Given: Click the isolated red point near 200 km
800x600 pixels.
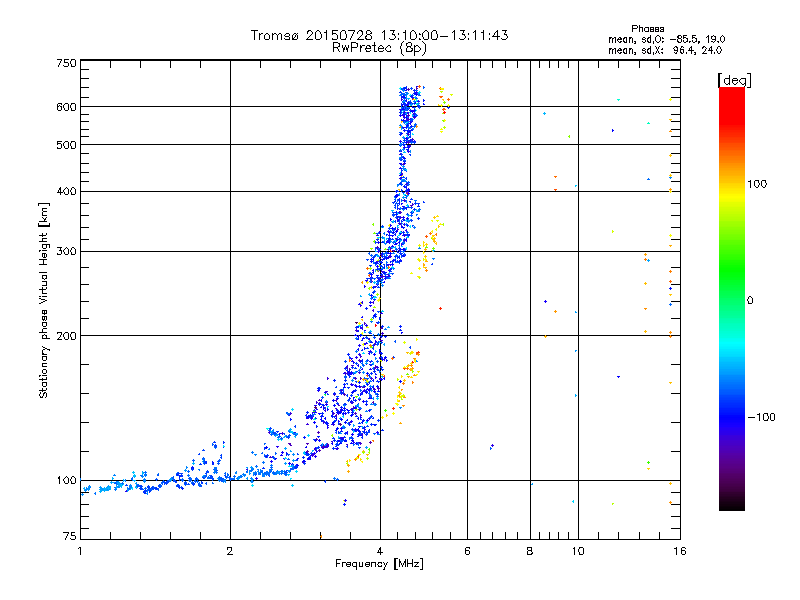Looking at the screenshot, I should tap(440, 309).
